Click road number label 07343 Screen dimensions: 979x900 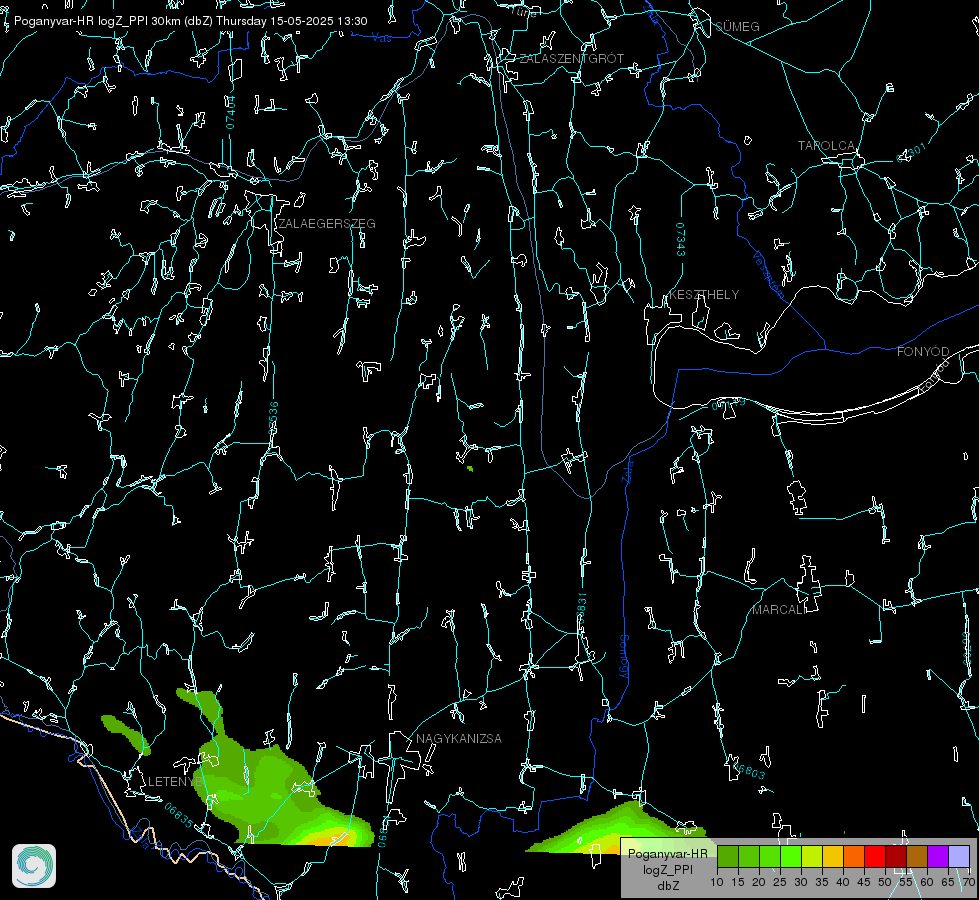click(680, 240)
